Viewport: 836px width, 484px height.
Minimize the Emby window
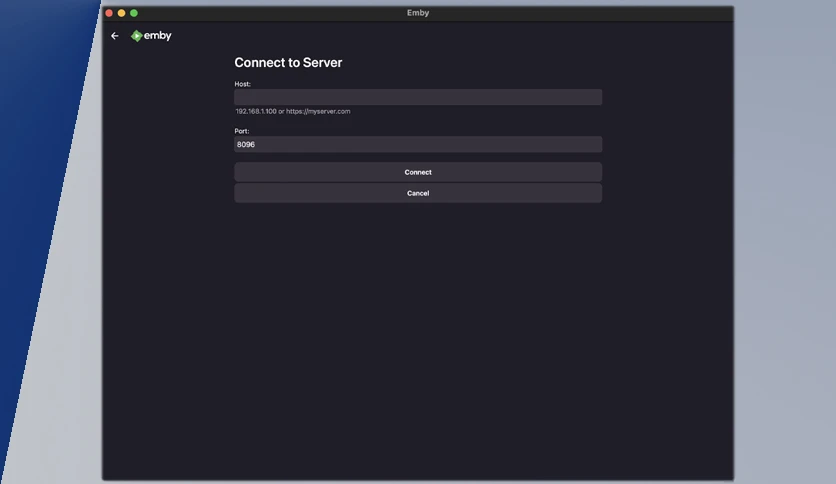coord(122,13)
